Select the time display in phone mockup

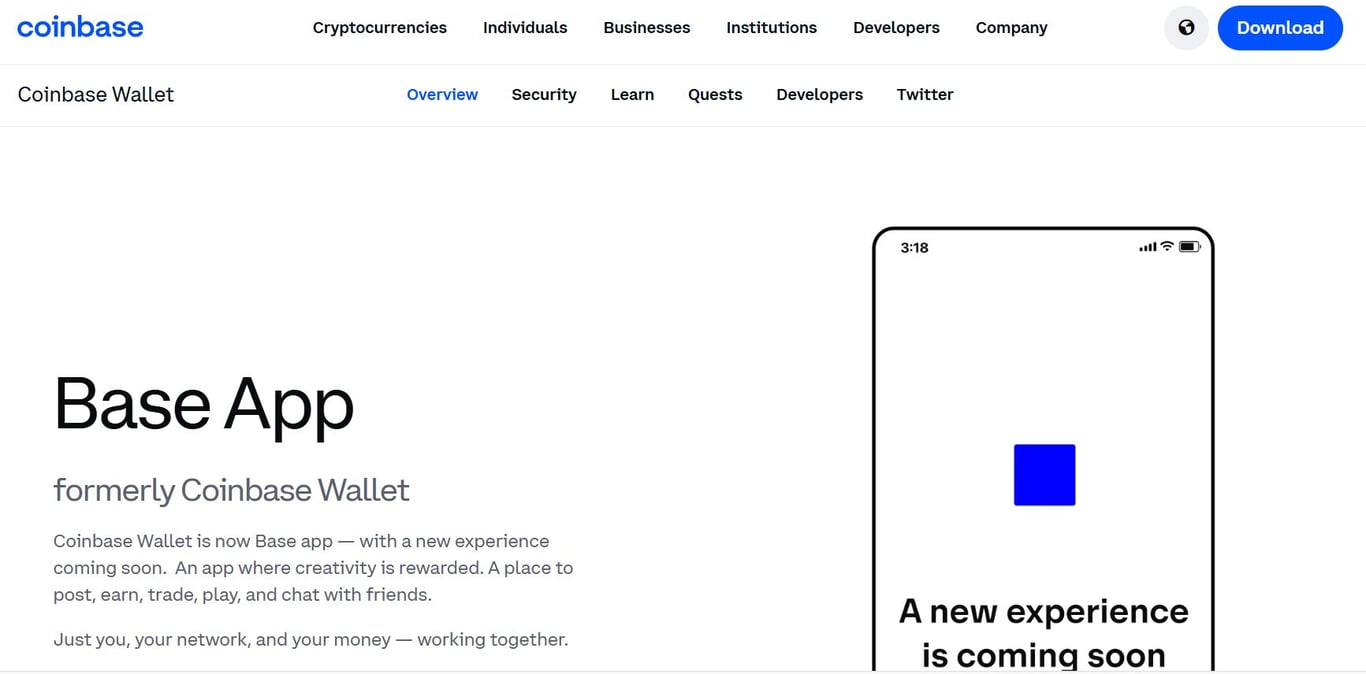913,247
